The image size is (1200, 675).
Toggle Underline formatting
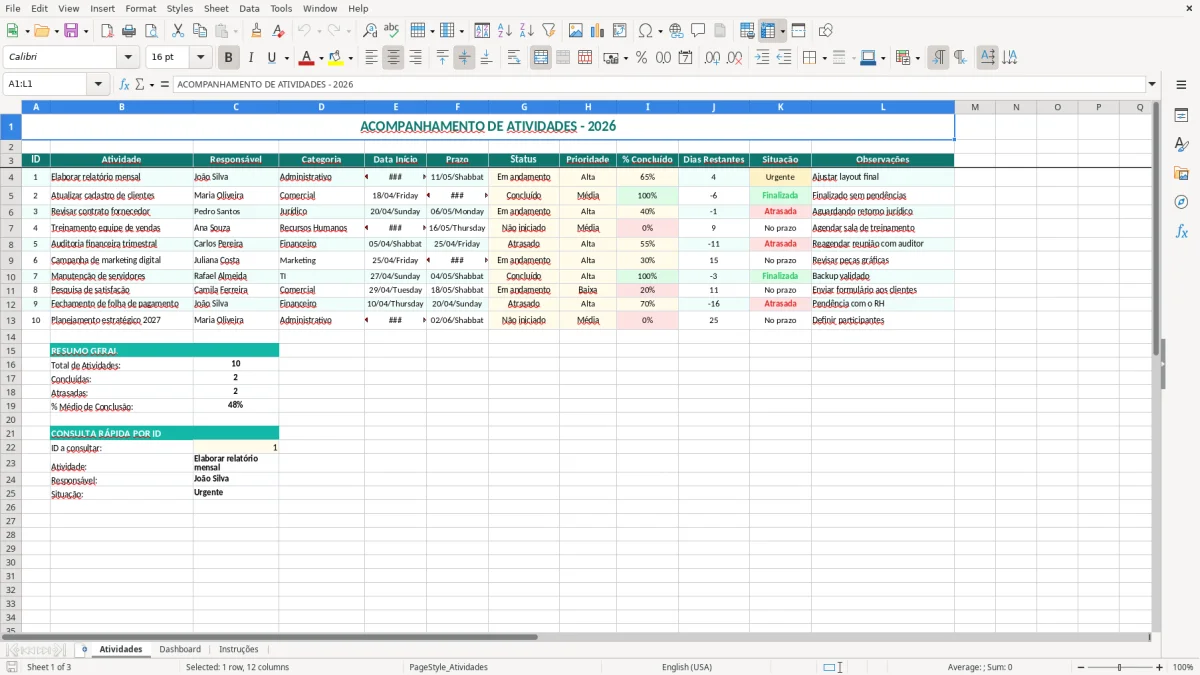pyautogui.click(x=271, y=58)
